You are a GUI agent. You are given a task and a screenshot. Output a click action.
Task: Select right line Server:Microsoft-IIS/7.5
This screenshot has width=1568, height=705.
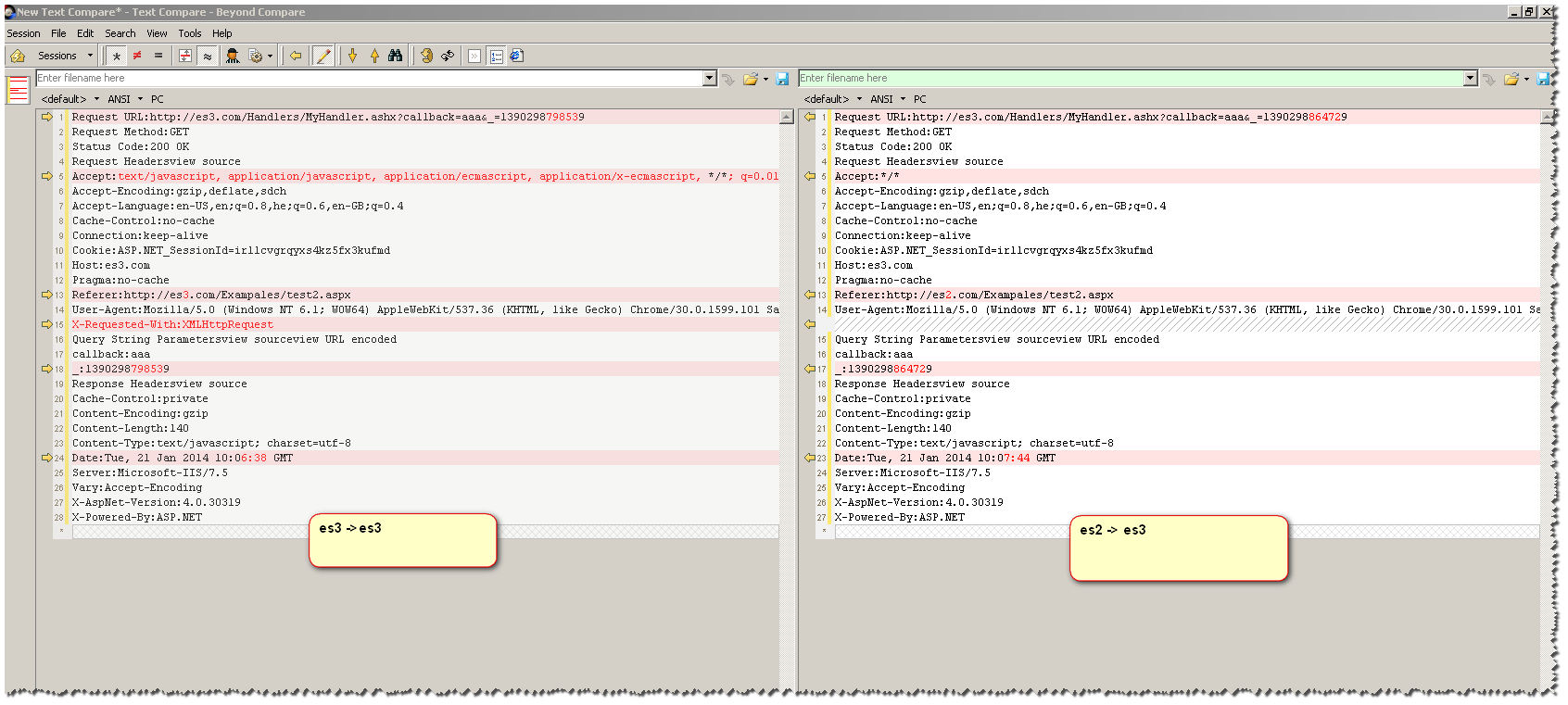click(913, 472)
